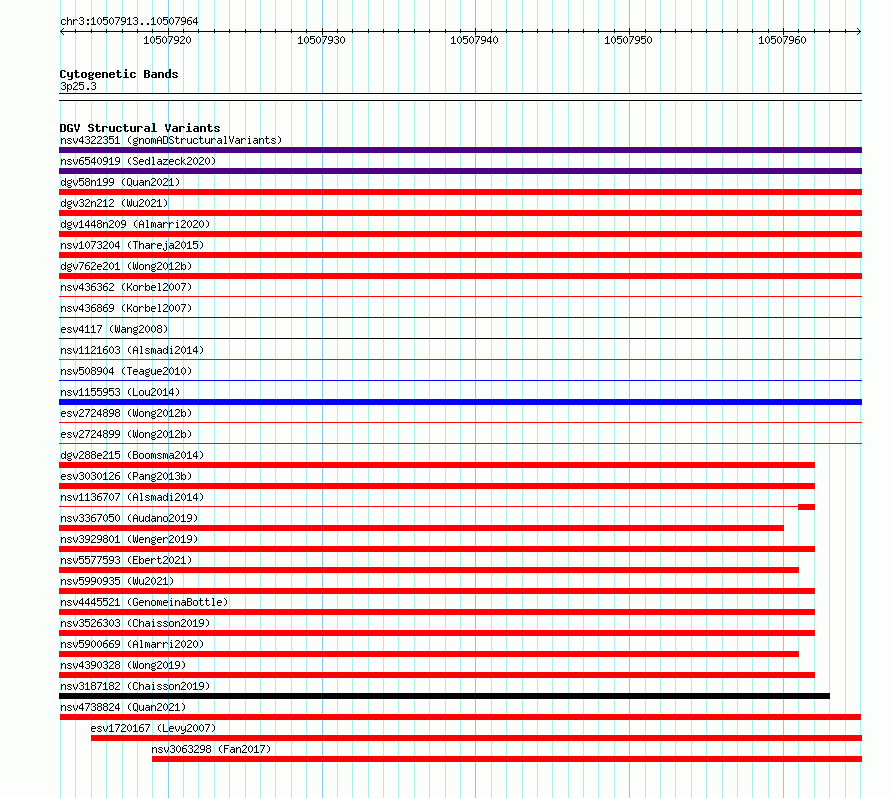Select the black bar for nsv3187182 Chaisson2019
The height and width of the screenshot is (798, 890).
[x=444, y=696]
